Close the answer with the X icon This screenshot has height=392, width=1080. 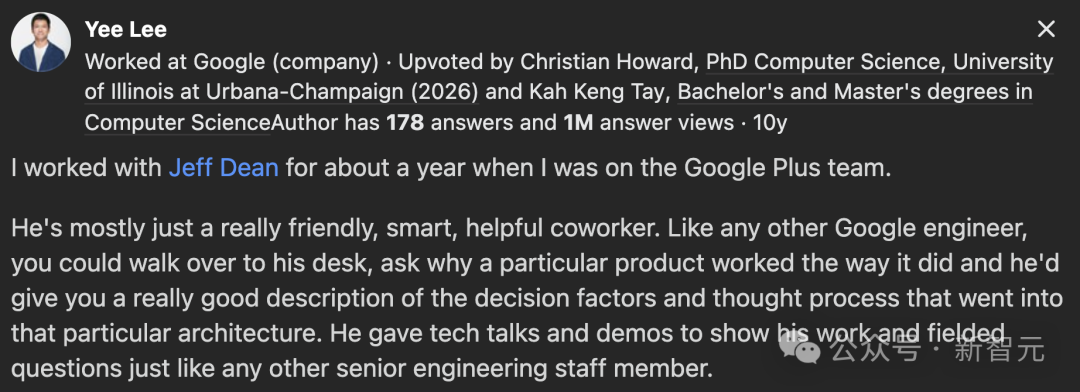1046,29
